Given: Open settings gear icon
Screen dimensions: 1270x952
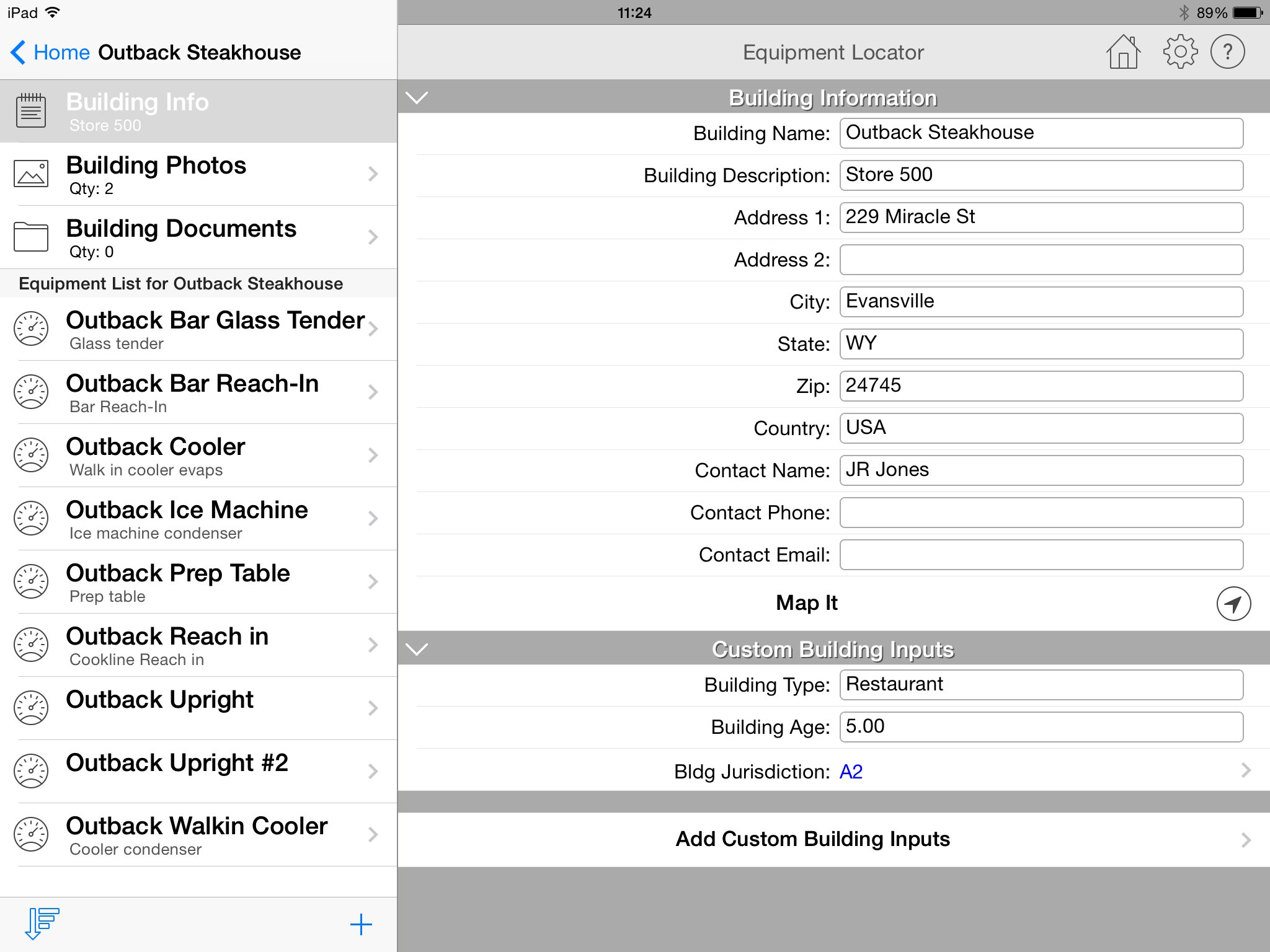Looking at the screenshot, I should pyautogui.click(x=1180, y=52).
